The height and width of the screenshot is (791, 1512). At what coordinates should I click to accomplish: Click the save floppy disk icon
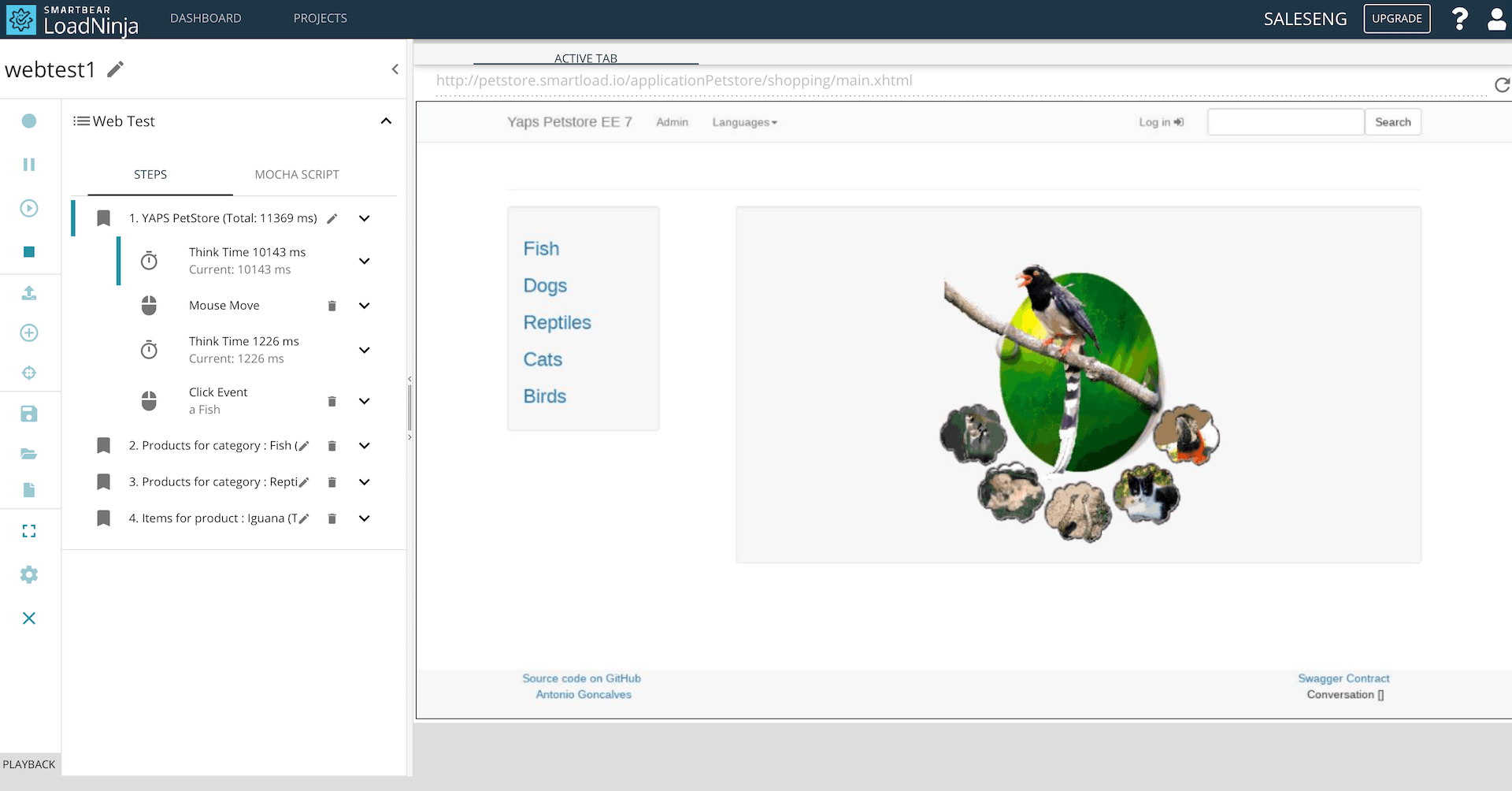tap(29, 414)
